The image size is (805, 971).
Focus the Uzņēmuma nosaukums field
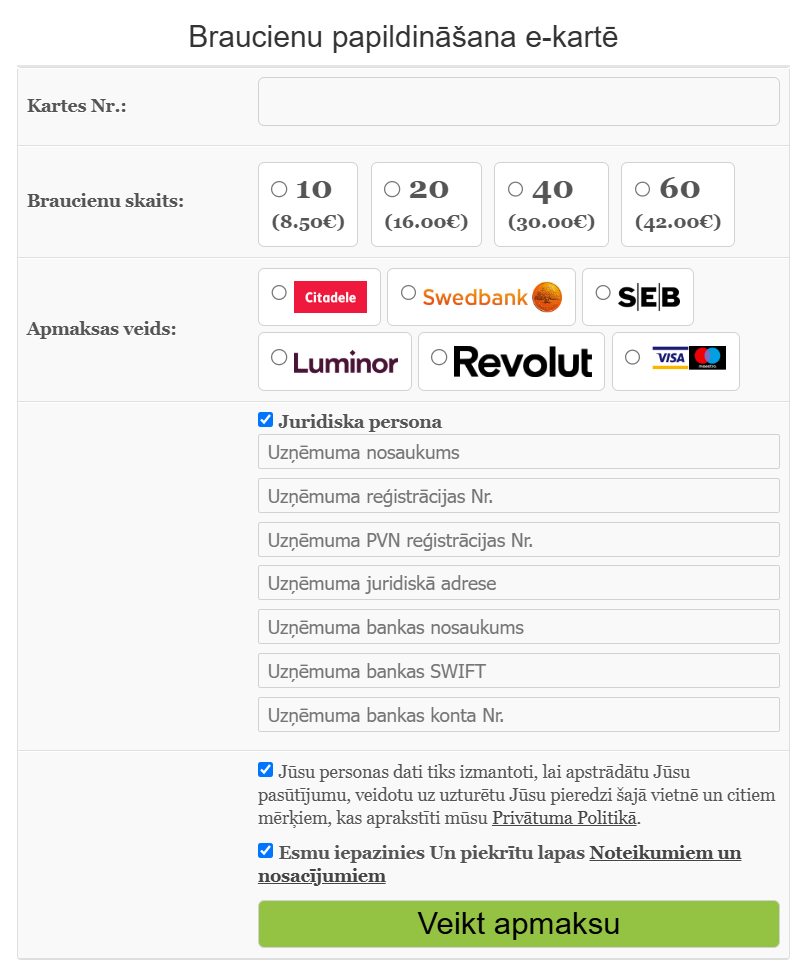point(518,452)
